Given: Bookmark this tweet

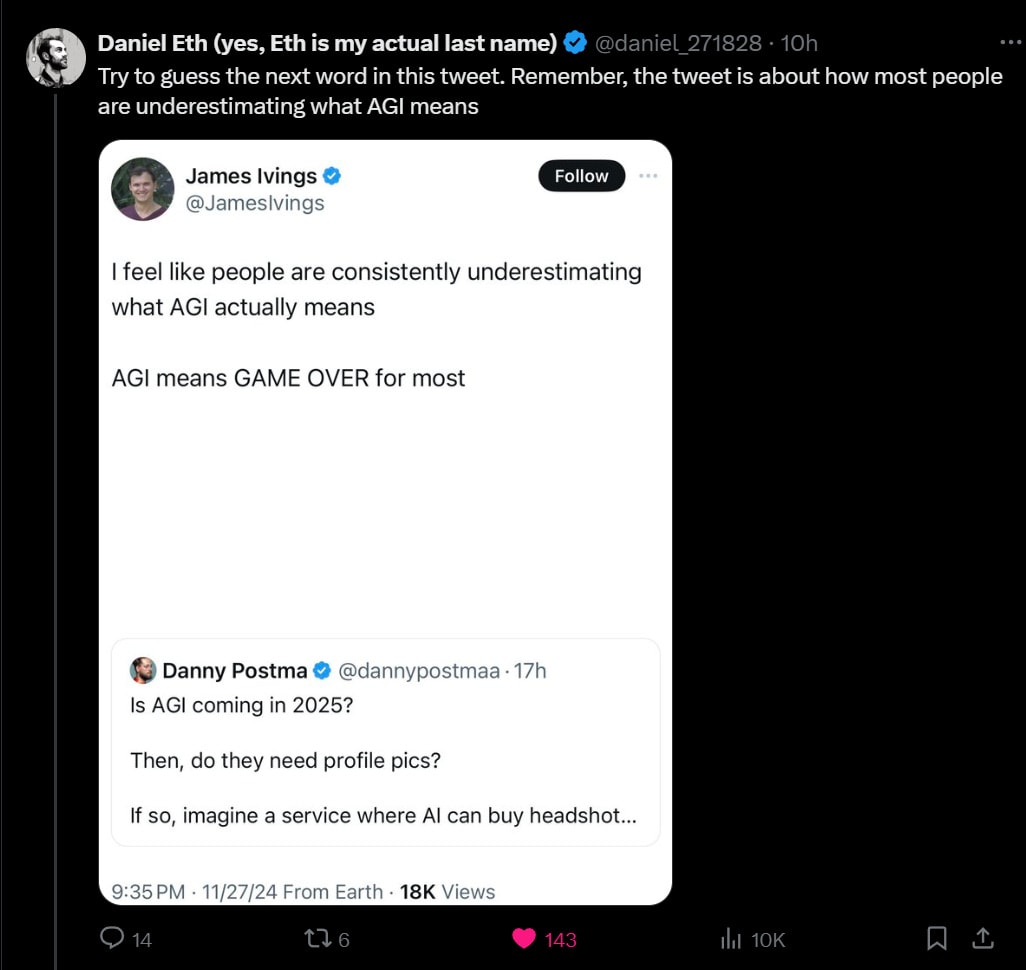Looking at the screenshot, I should [x=936, y=939].
